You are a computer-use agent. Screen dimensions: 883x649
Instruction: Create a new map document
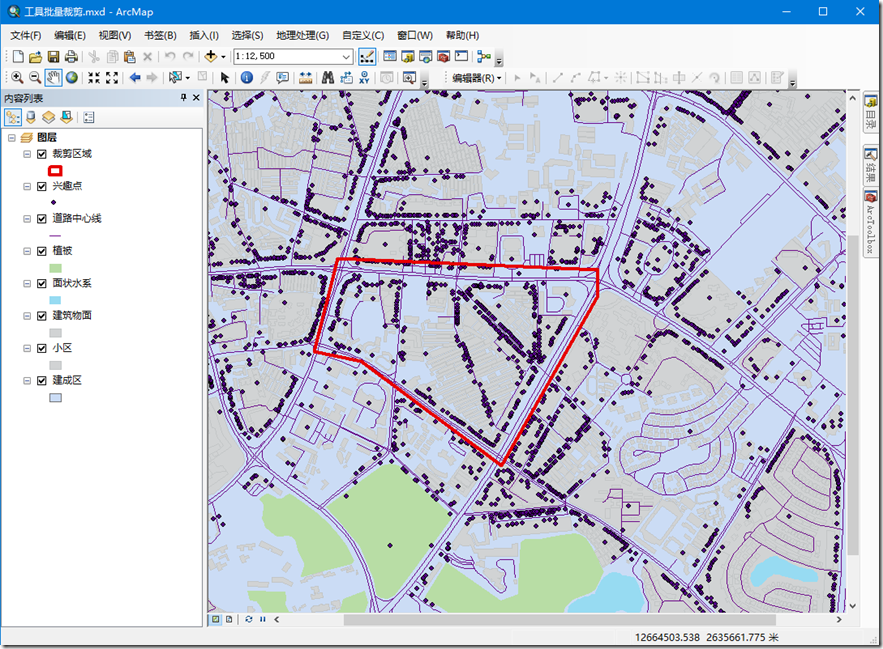tap(18, 56)
